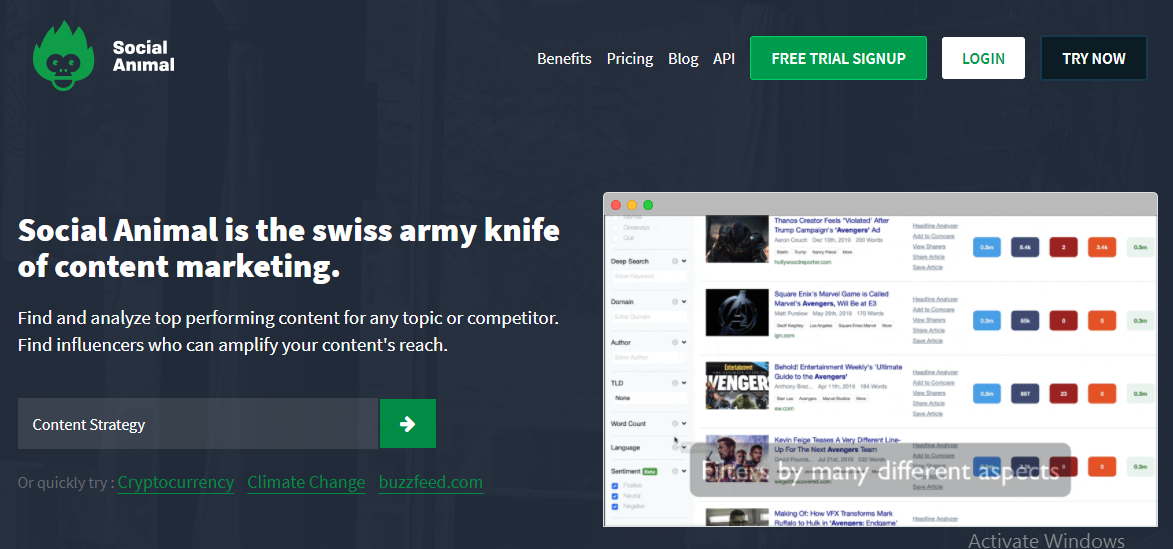Click the info icon beside Domain
Image resolution: width=1173 pixels, height=549 pixels.
[675, 301]
